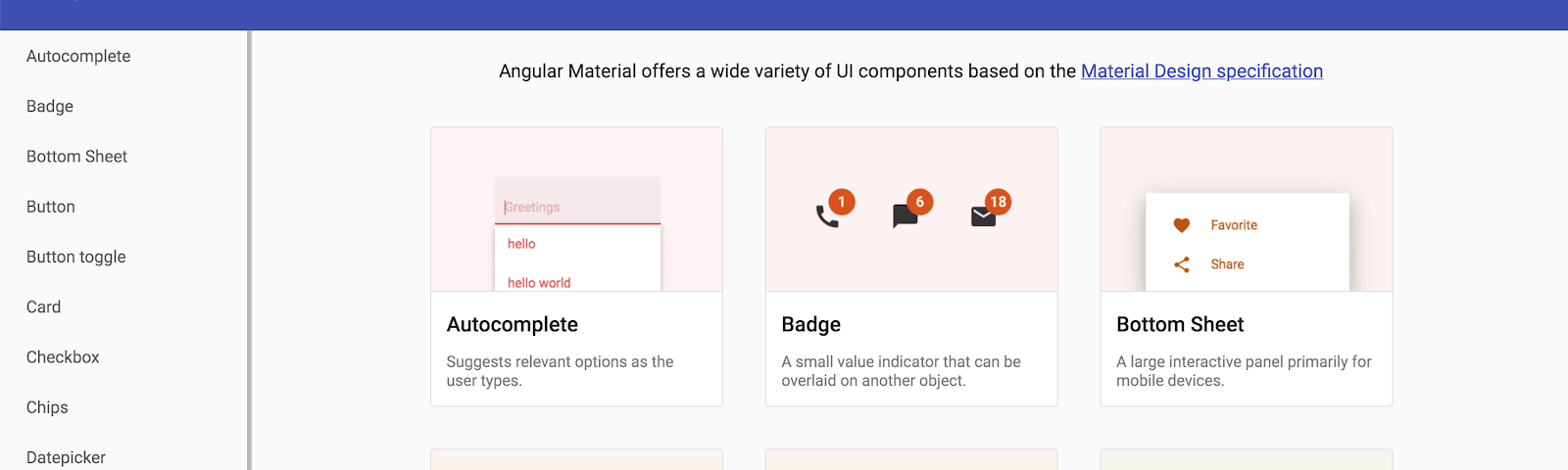Open the Autocomplete card title
Screen dimensions: 1568x470
[x=513, y=325]
